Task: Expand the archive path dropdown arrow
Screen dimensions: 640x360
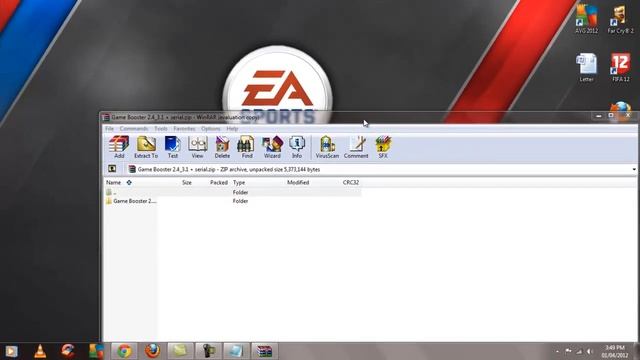Action: [634, 169]
